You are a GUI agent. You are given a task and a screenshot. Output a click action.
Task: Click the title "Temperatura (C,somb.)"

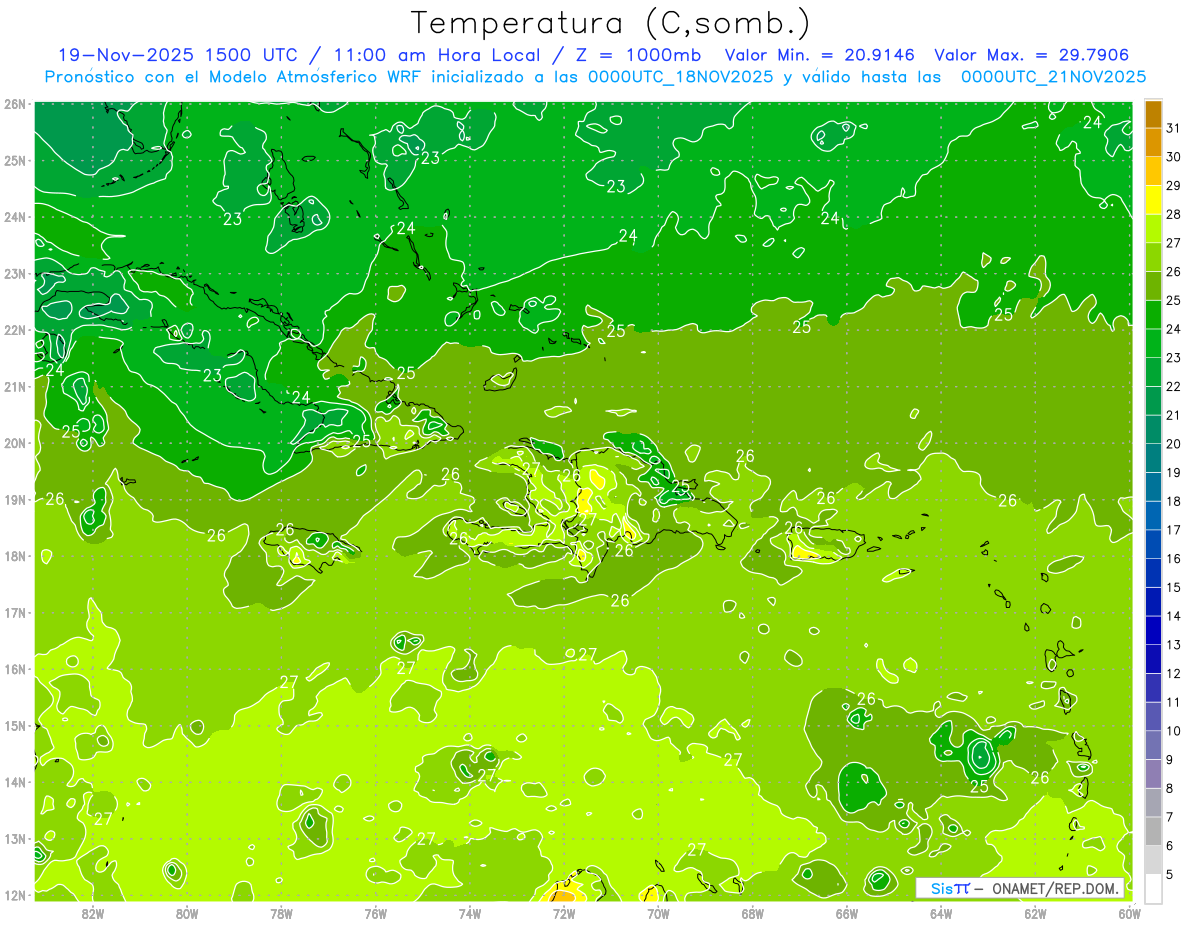click(610, 24)
